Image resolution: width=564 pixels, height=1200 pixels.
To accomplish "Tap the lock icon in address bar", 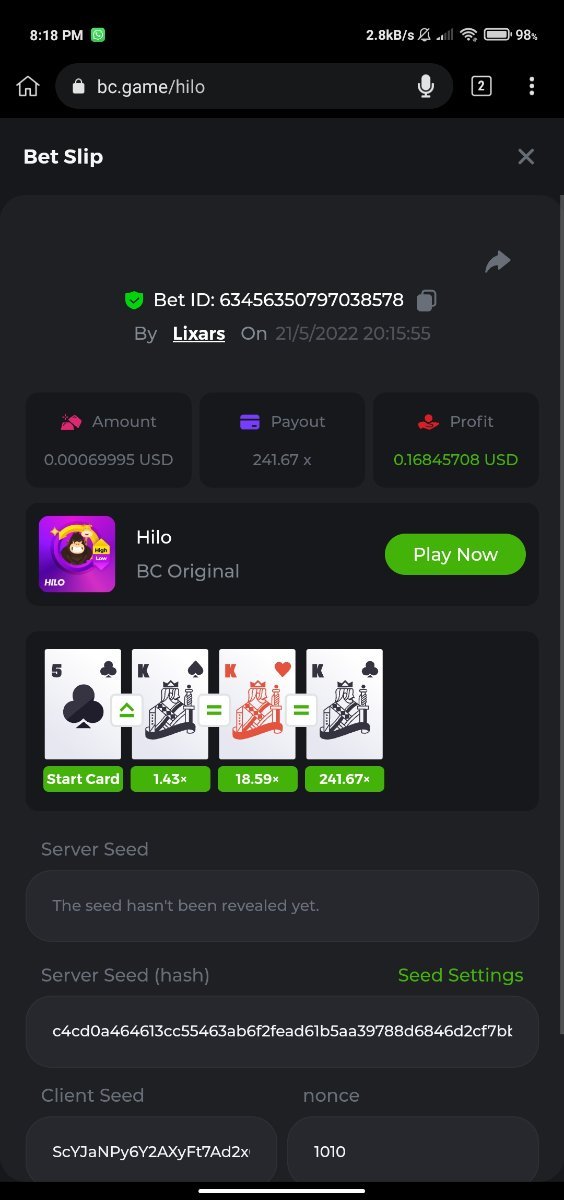I will pos(79,87).
